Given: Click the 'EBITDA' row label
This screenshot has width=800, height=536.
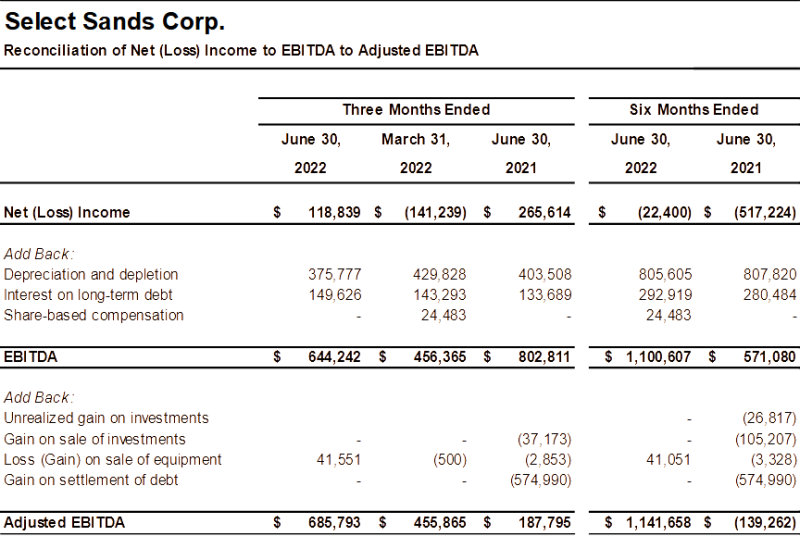Looking at the screenshot, I should [x=31, y=356].
